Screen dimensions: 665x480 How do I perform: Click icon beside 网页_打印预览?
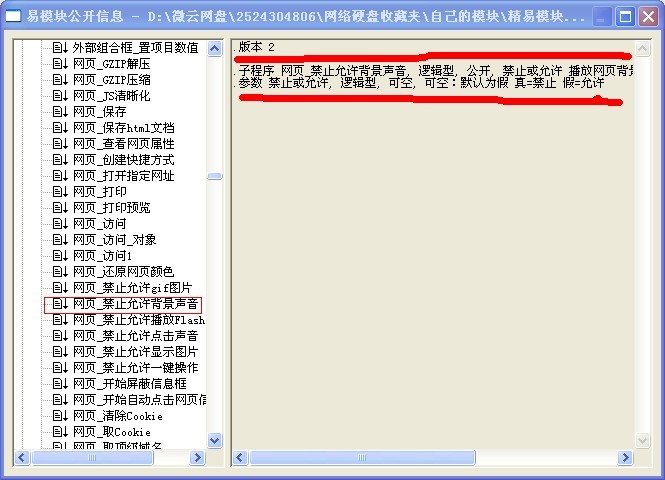(x=60, y=208)
